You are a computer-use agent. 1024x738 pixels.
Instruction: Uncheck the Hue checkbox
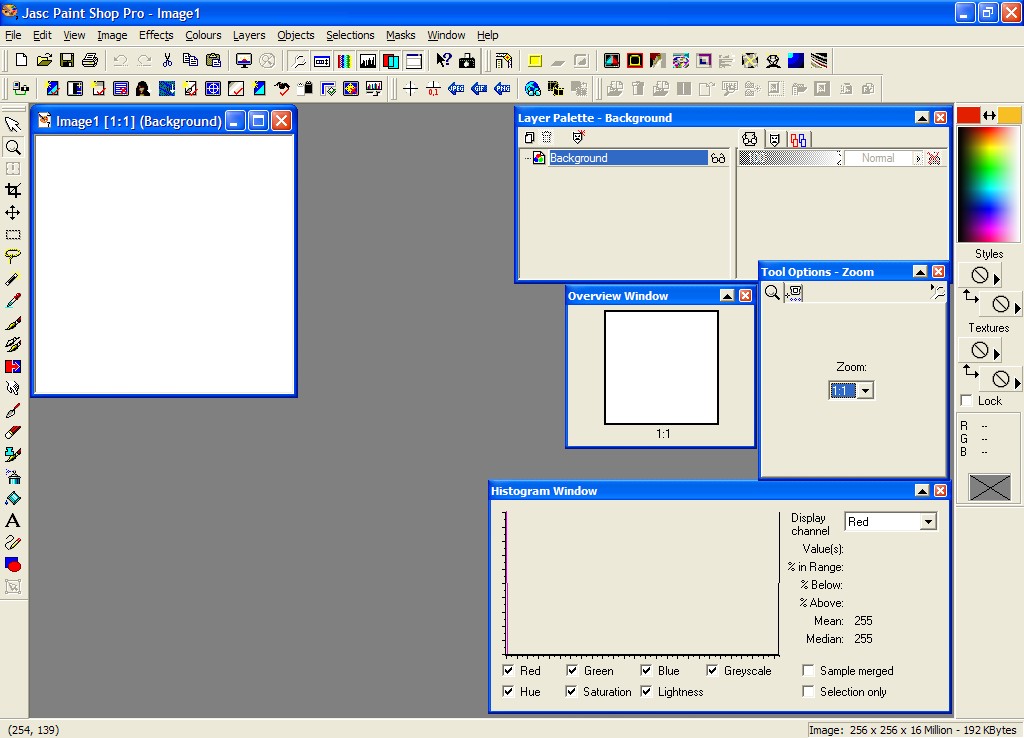click(508, 691)
